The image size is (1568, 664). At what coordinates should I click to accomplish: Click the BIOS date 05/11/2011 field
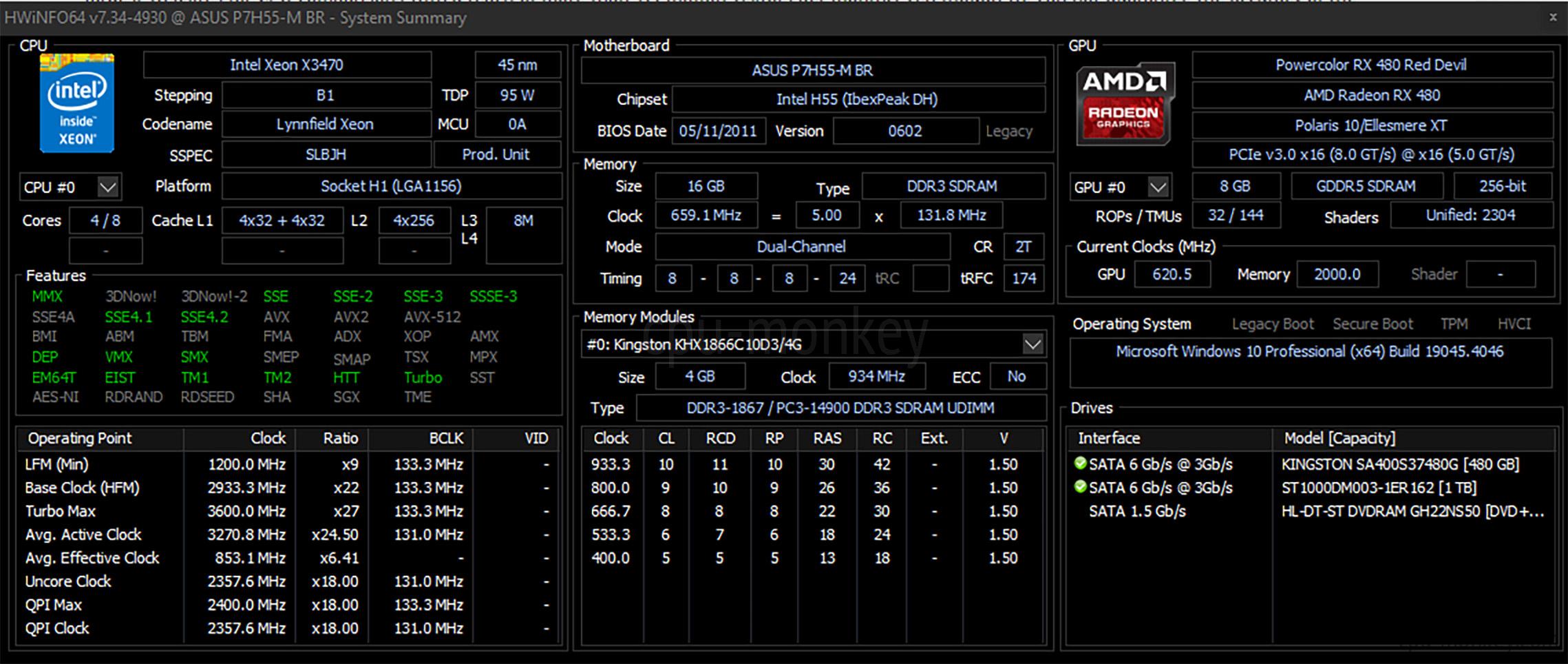click(718, 131)
